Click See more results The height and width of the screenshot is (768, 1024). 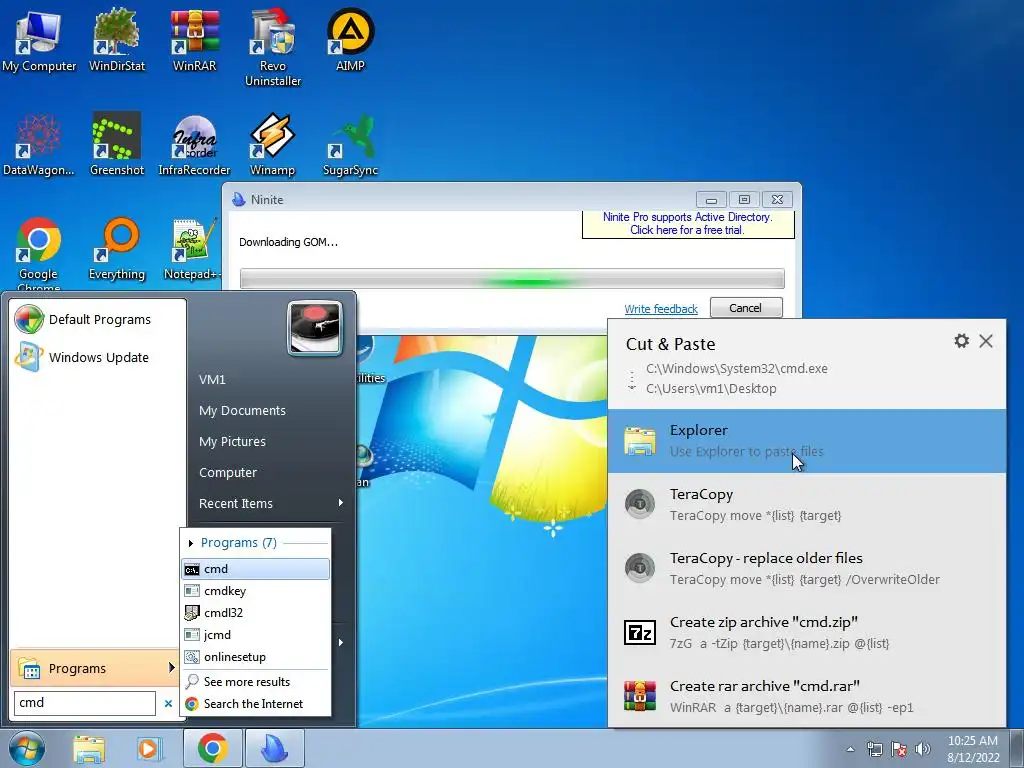pos(255,682)
